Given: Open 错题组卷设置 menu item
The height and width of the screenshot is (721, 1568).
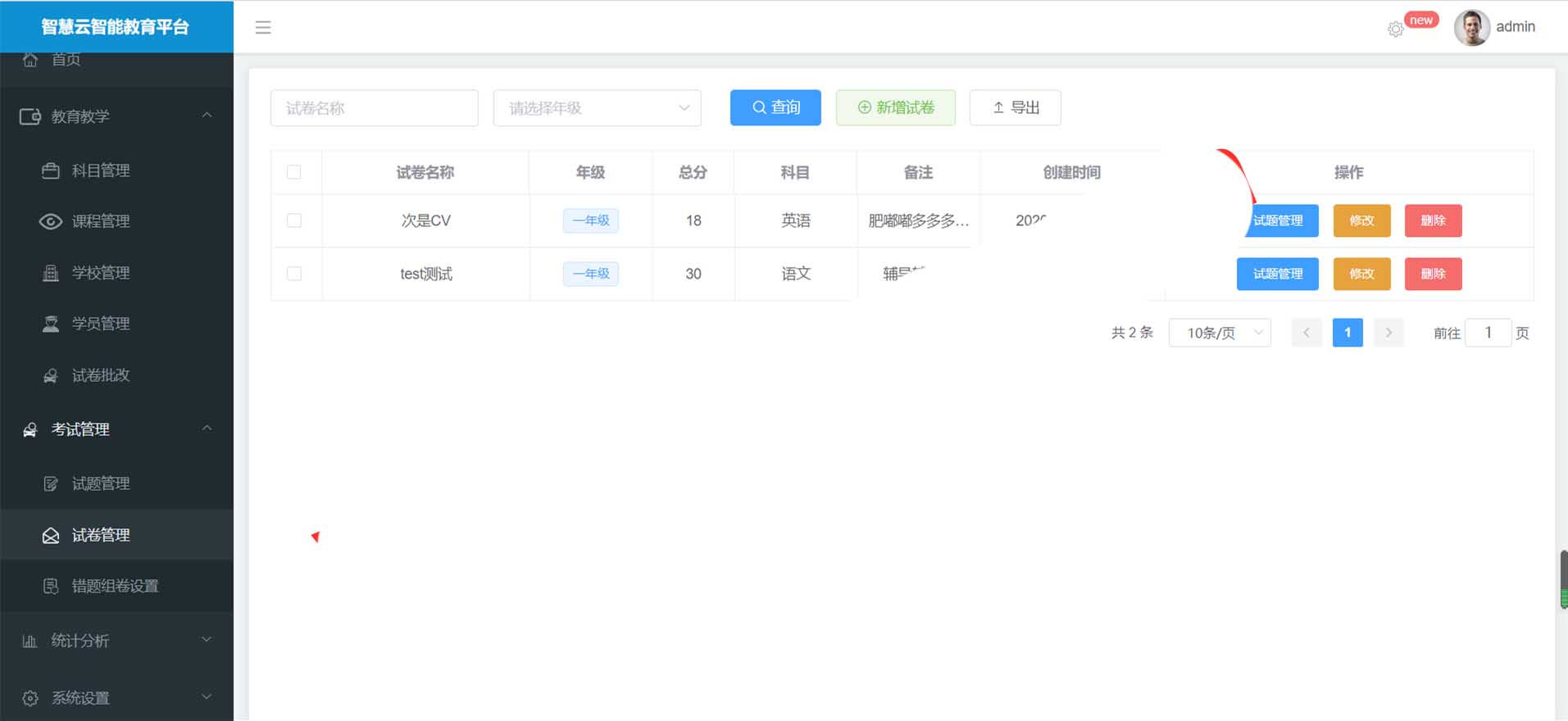Looking at the screenshot, I should click(x=115, y=586).
